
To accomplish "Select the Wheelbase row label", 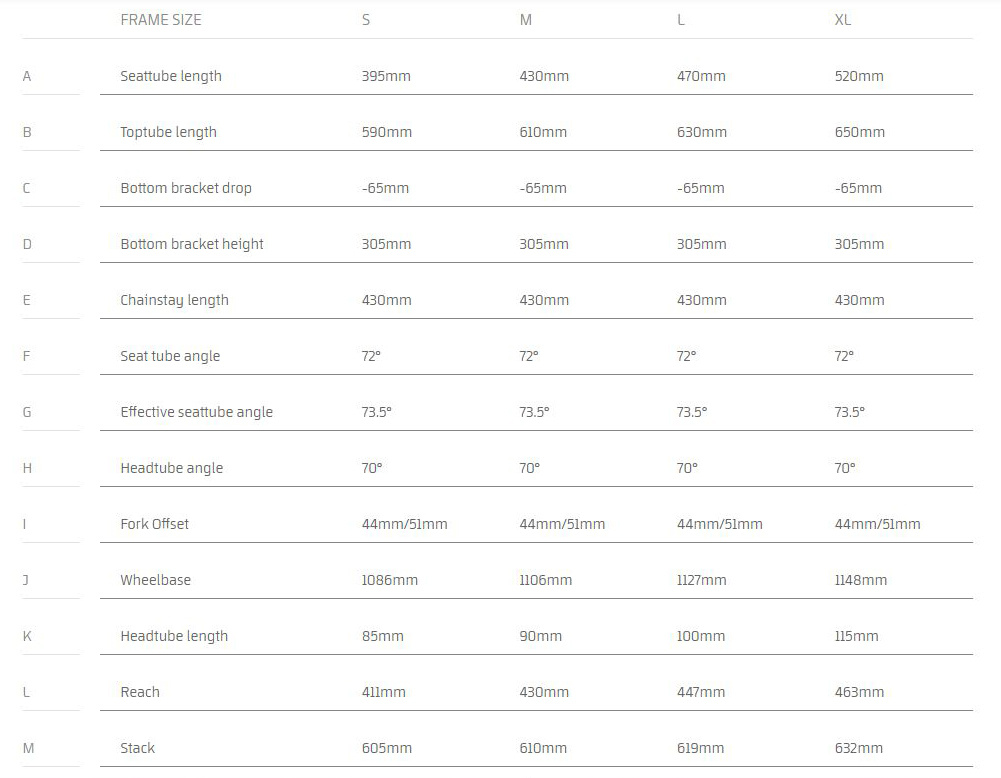I will (155, 580).
